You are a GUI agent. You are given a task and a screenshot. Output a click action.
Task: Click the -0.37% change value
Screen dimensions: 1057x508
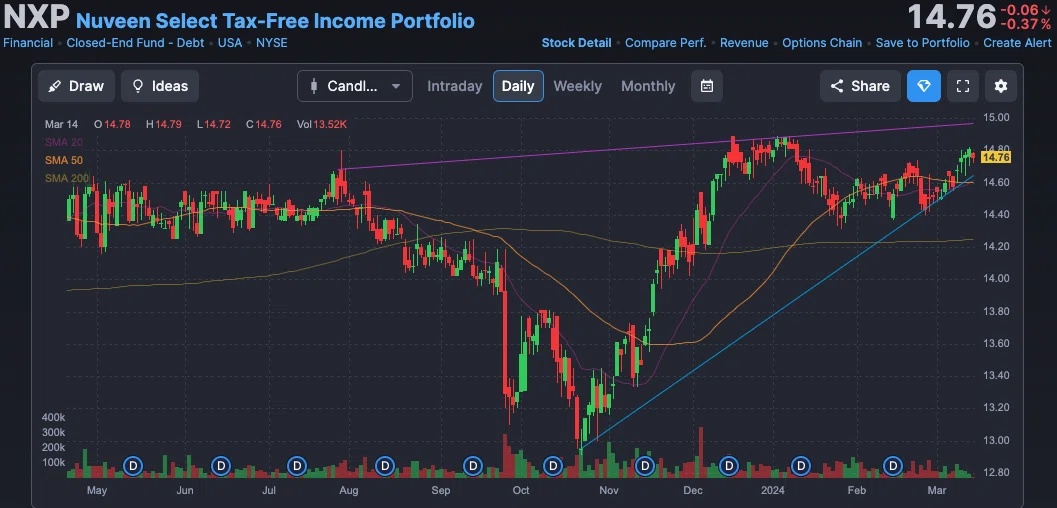(1025, 24)
